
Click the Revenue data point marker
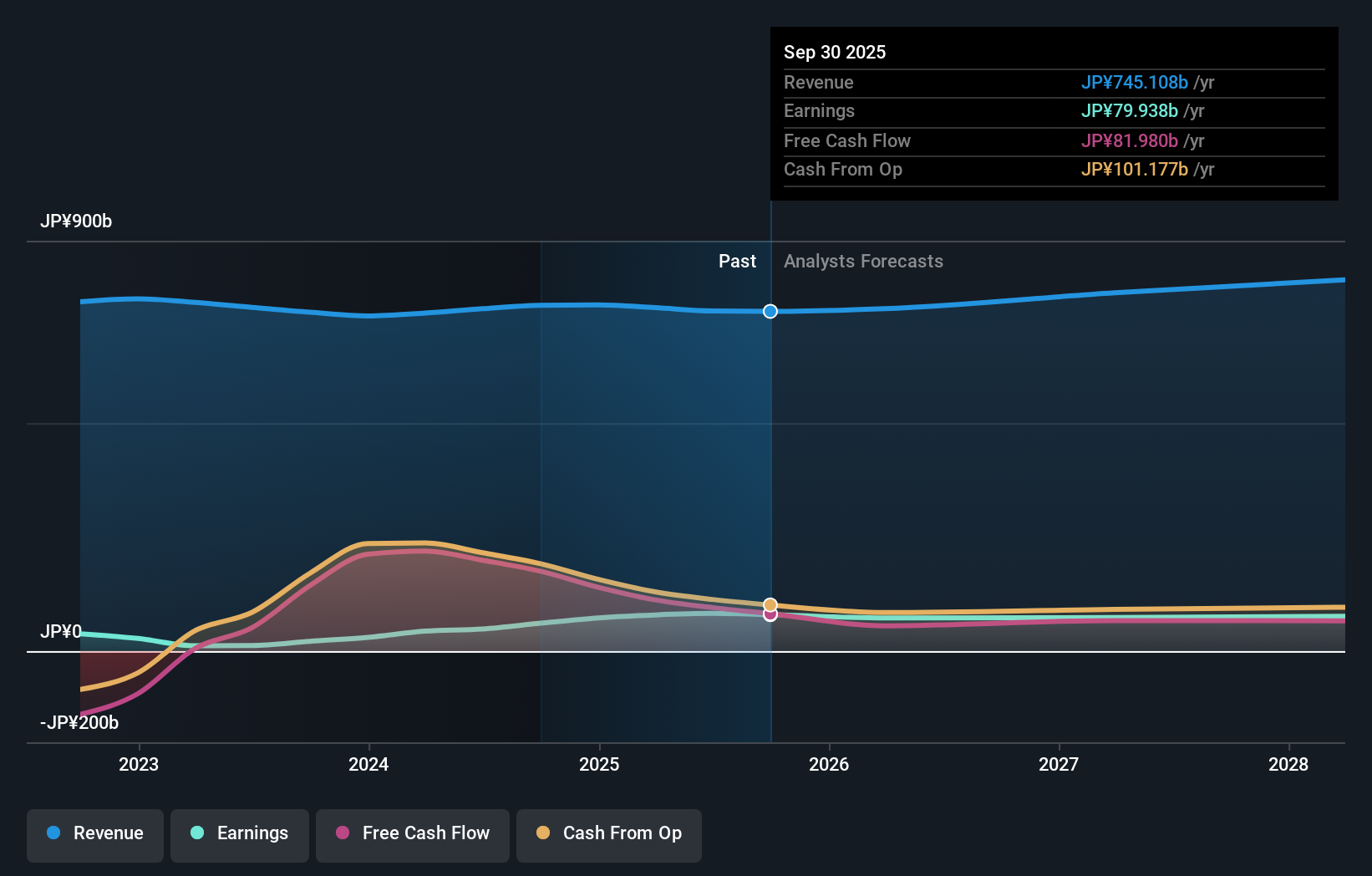click(x=770, y=311)
